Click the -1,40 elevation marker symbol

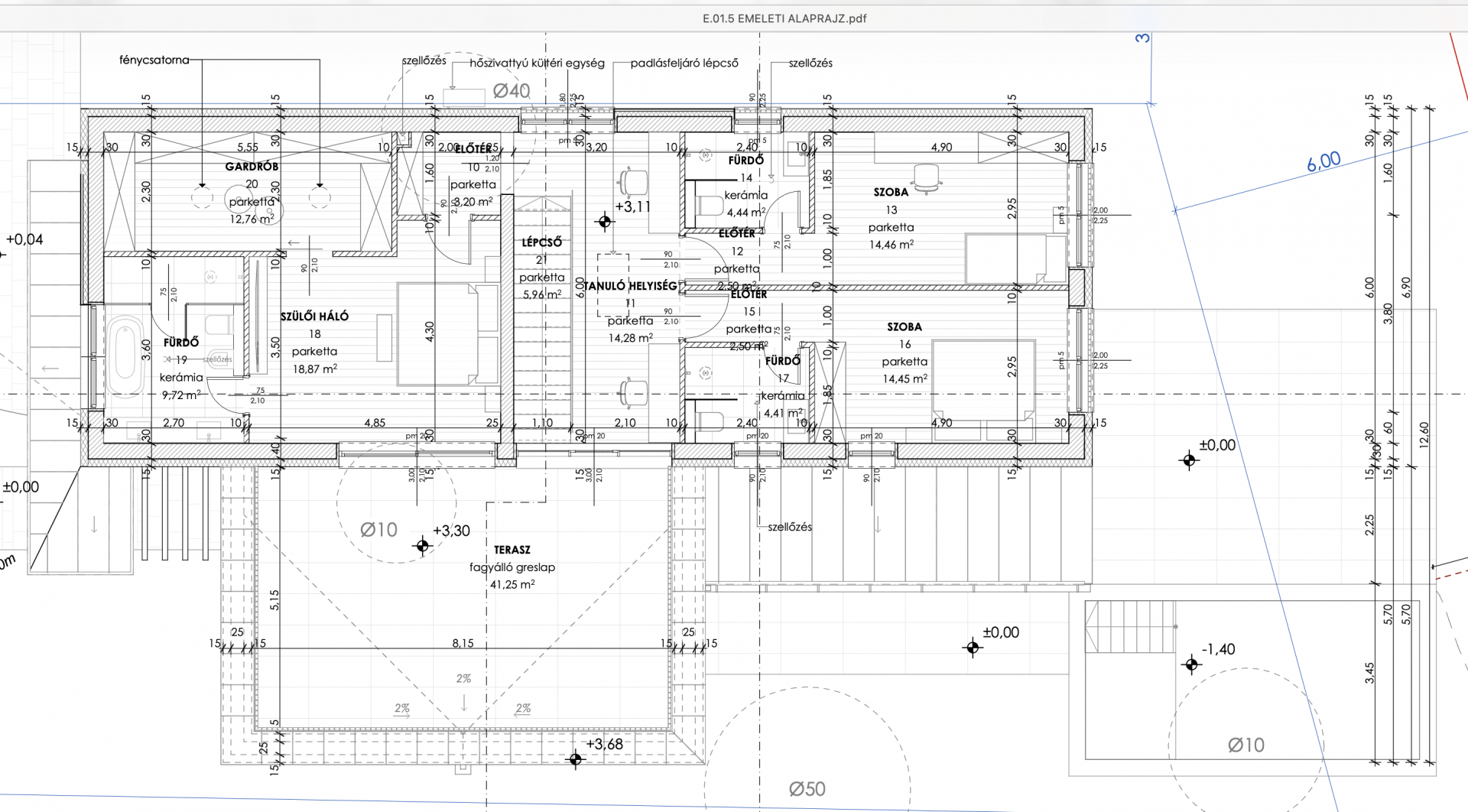pyautogui.click(x=1190, y=664)
